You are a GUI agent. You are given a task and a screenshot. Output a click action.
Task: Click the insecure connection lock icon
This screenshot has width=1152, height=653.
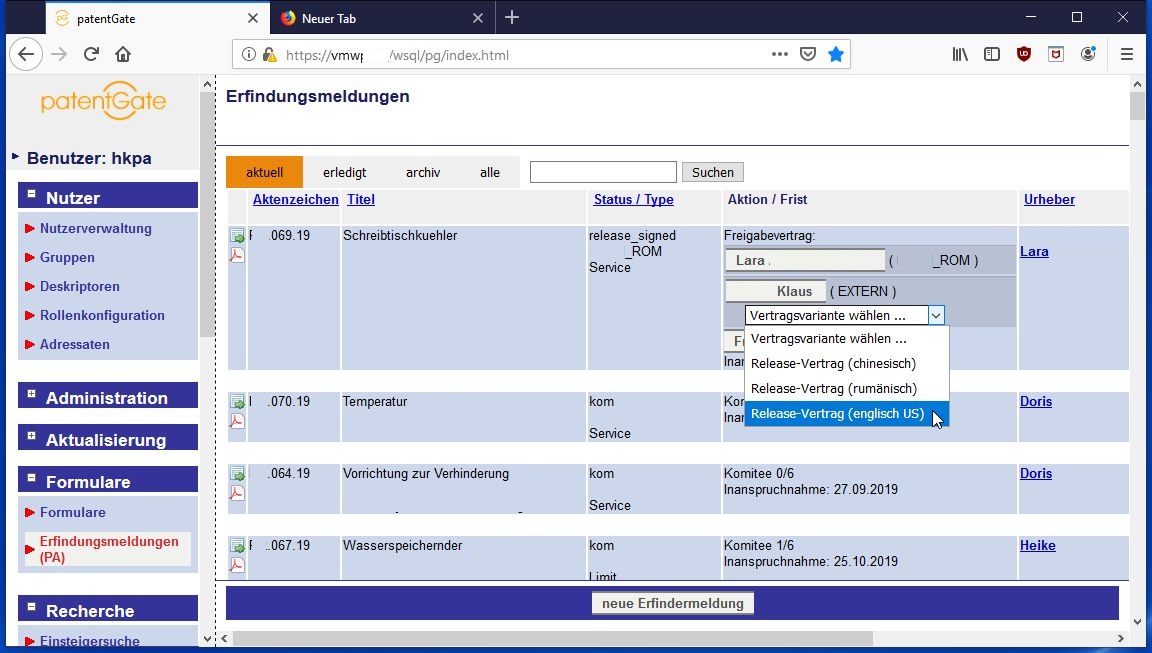(x=269, y=54)
